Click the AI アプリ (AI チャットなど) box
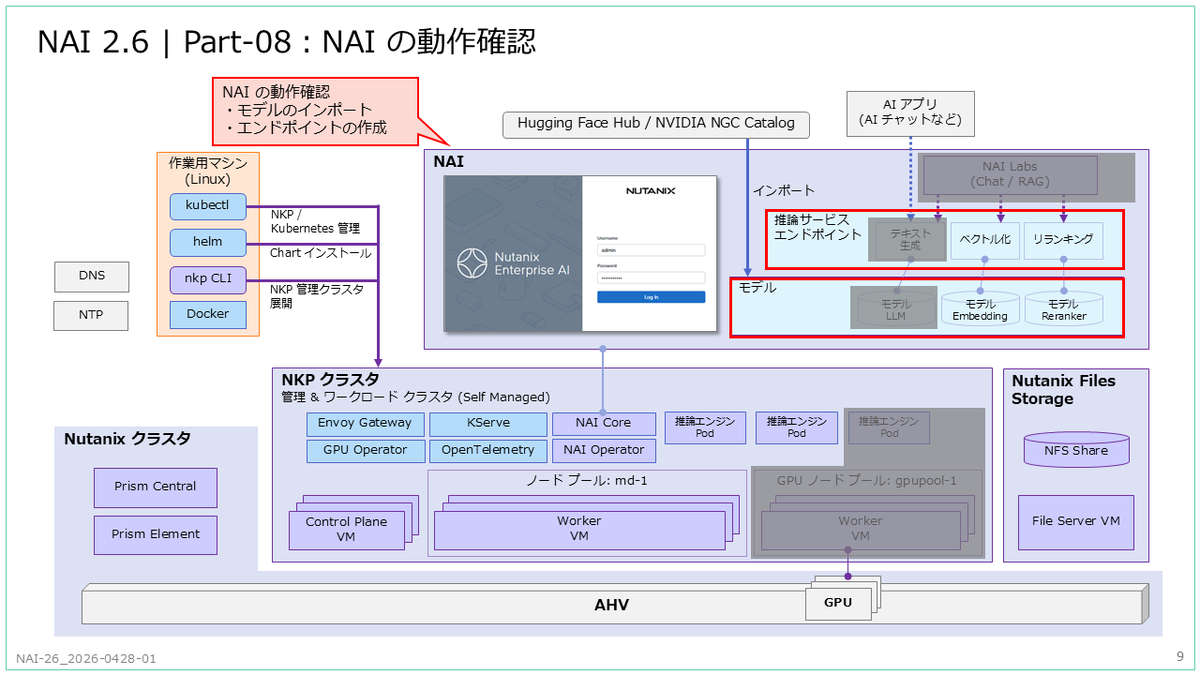1200x675 pixels. [x=910, y=112]
